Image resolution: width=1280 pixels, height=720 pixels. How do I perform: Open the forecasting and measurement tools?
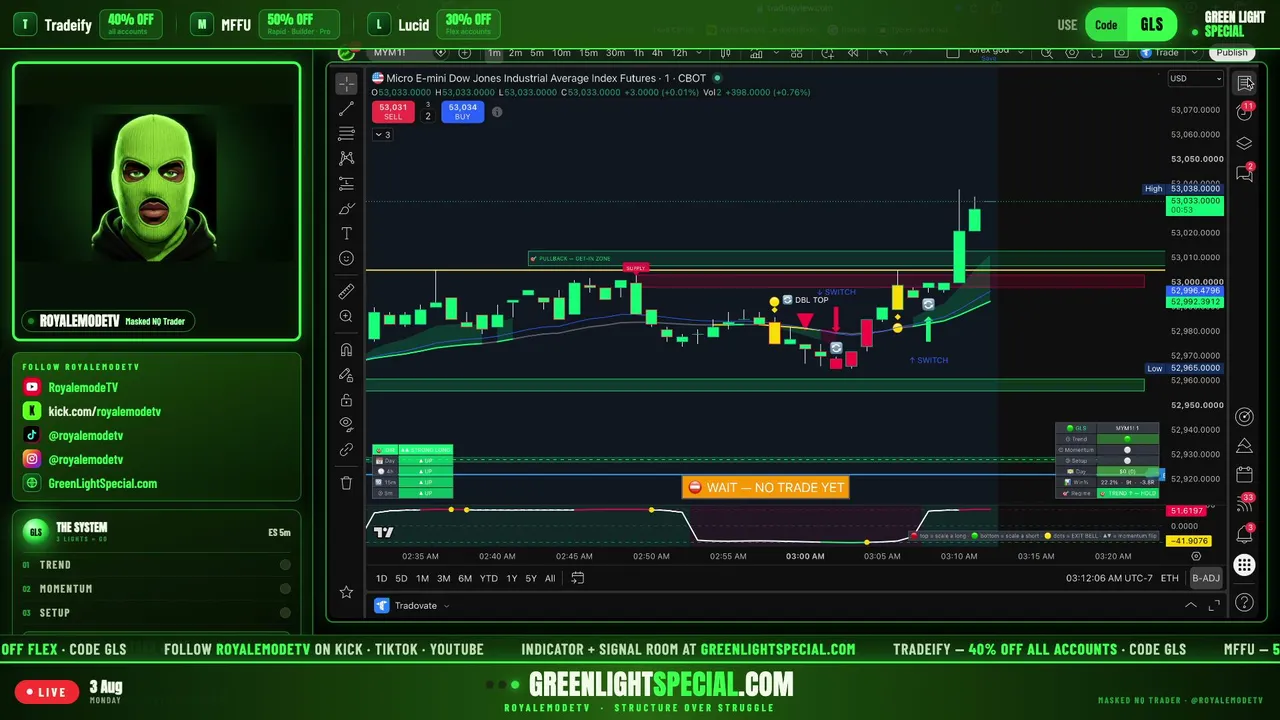346,183
